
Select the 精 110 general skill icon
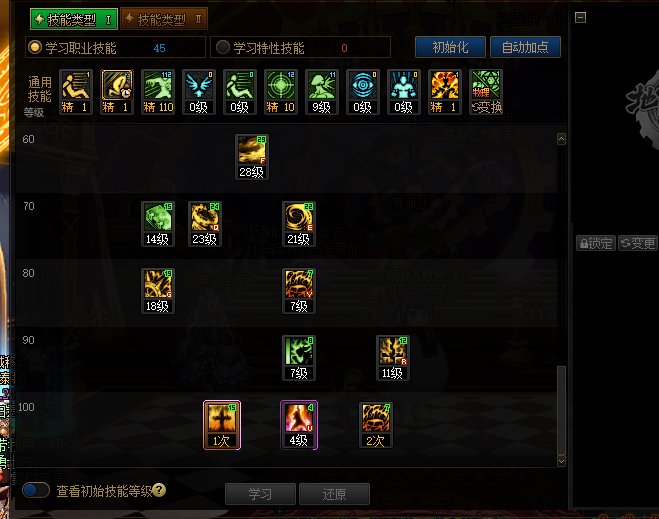(158, 92)
